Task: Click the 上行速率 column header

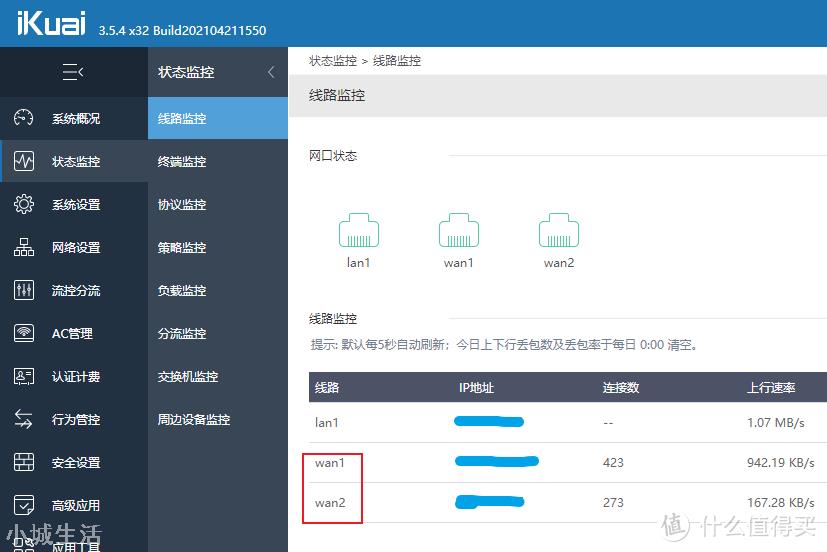Action: [771, 388]
